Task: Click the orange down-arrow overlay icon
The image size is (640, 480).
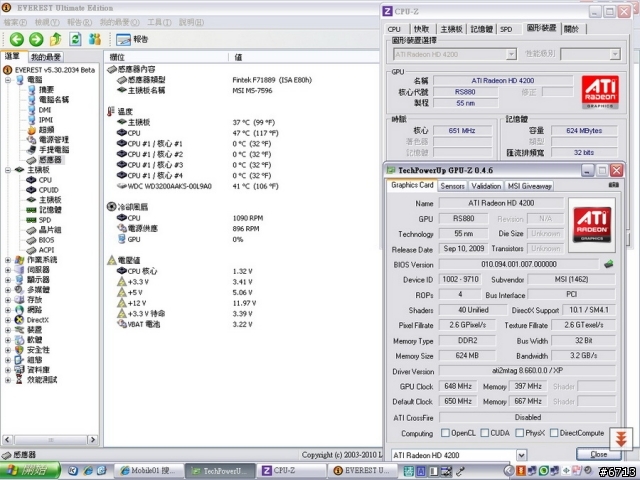Action: click(621, 439)
